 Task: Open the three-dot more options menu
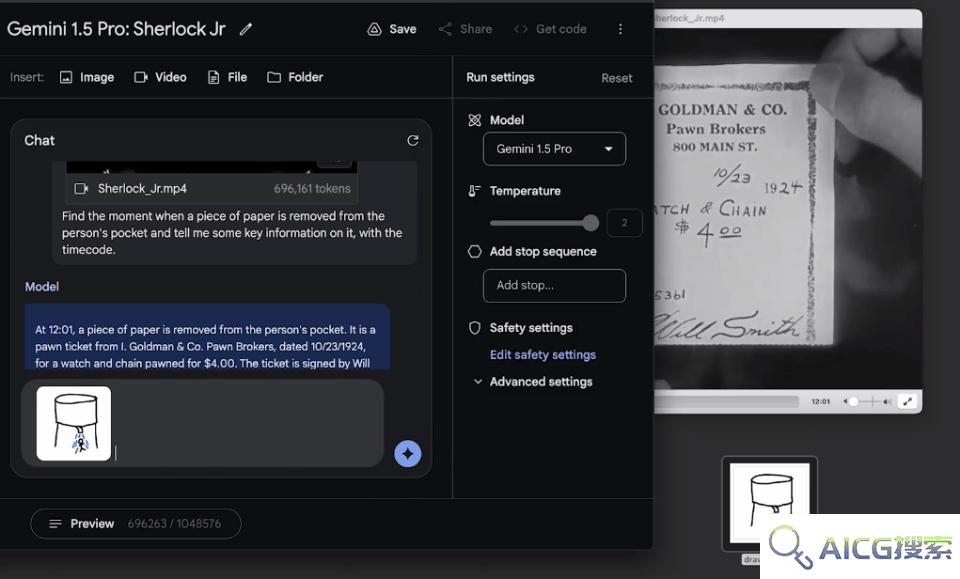620,29
